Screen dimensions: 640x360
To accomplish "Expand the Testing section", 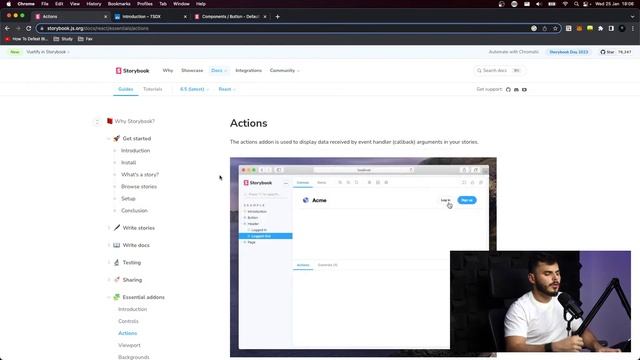I will (109, 262).
